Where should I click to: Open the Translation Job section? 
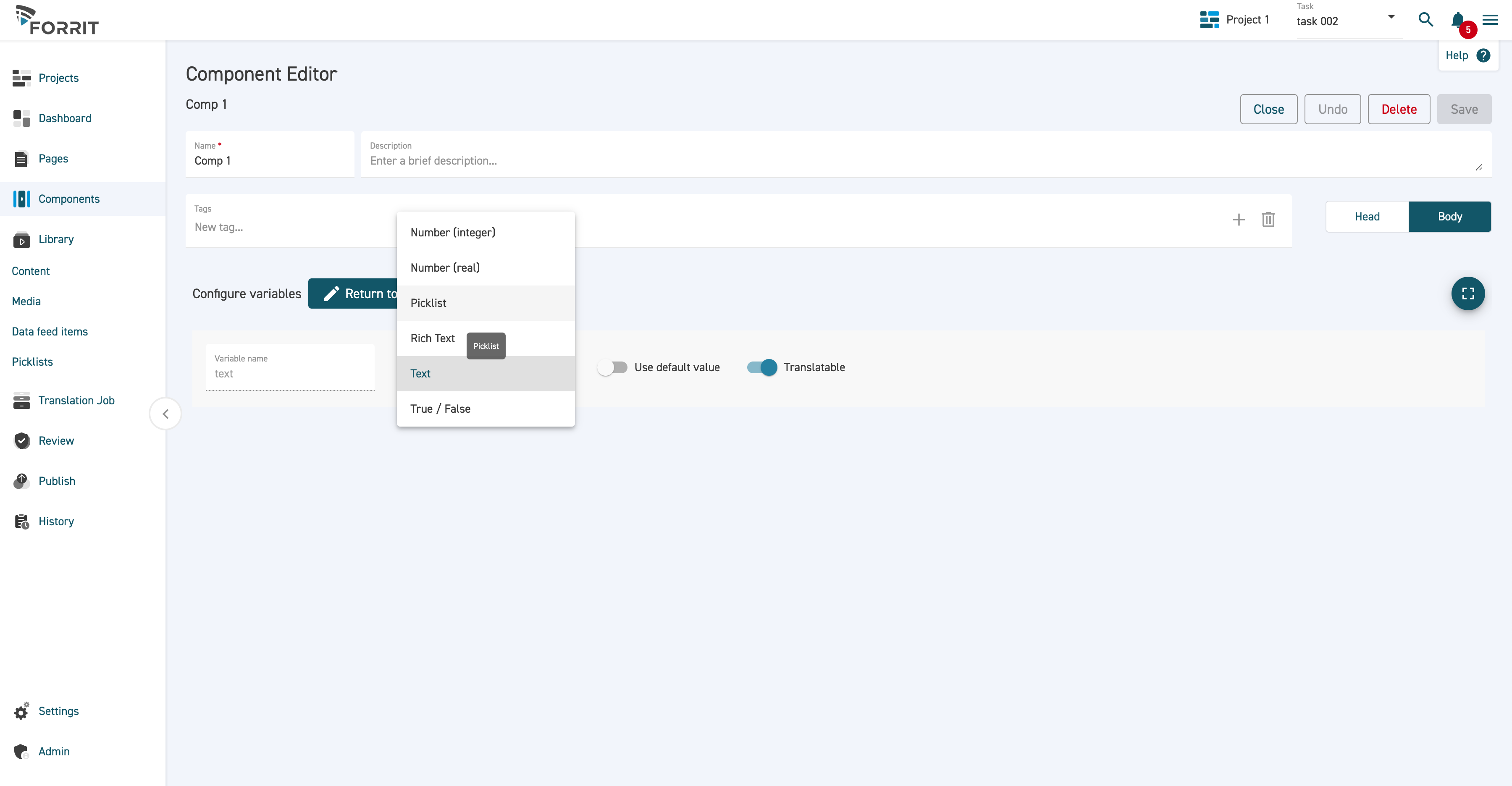coord(76,401)
